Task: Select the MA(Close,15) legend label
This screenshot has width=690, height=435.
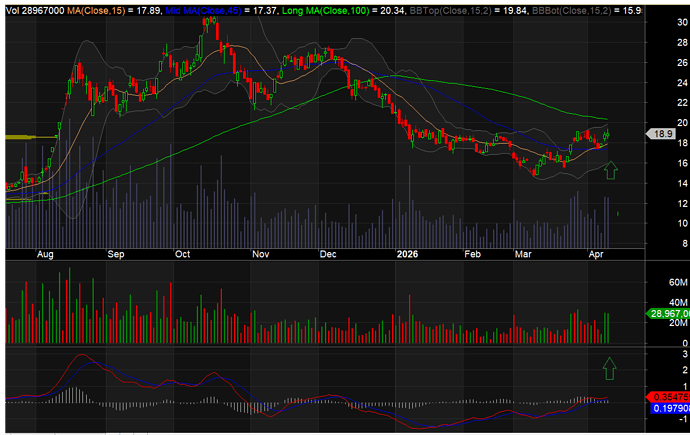Action: click(x=96, y=8)
